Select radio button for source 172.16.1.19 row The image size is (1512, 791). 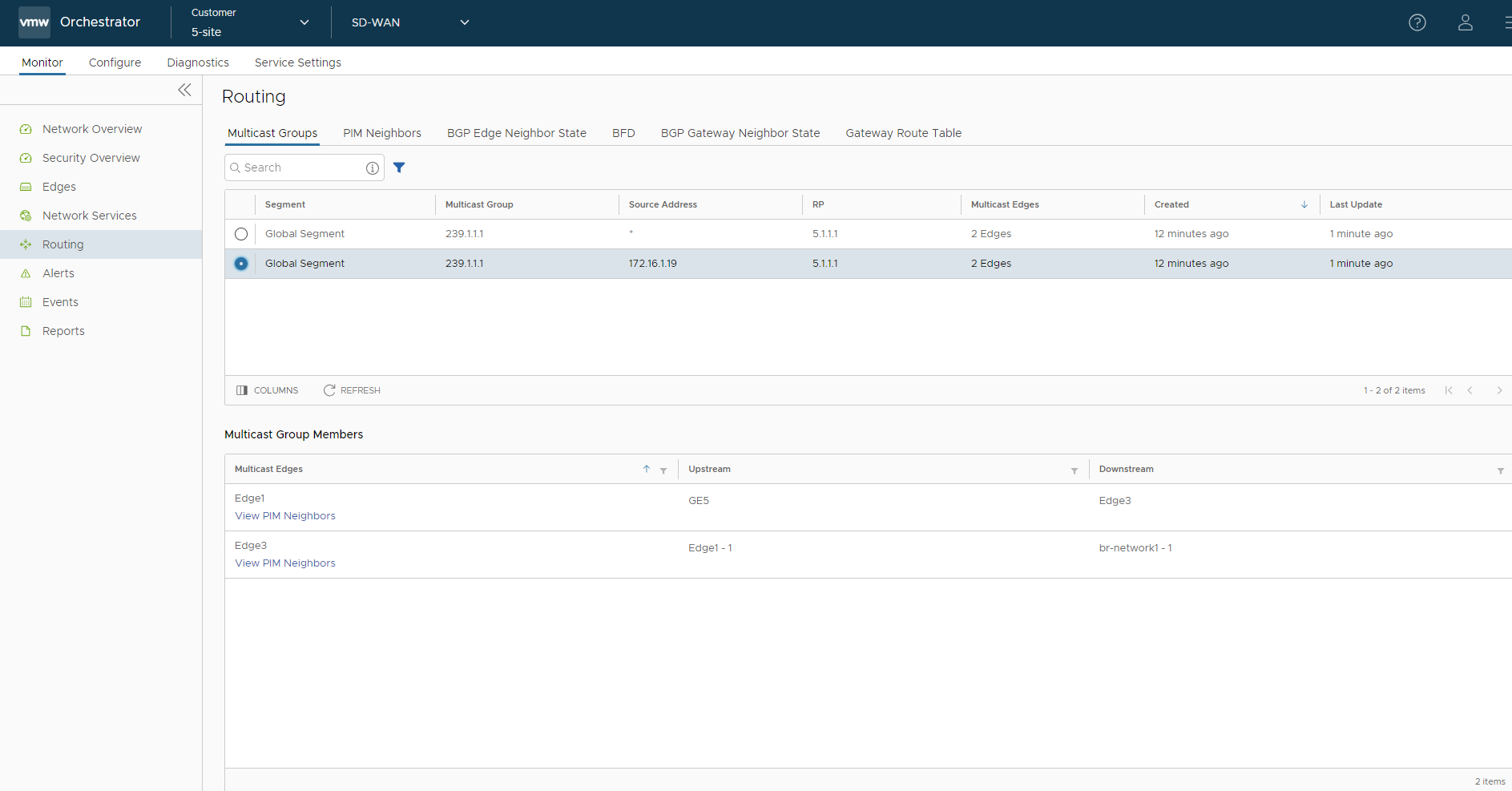click(x=241, y=264)
